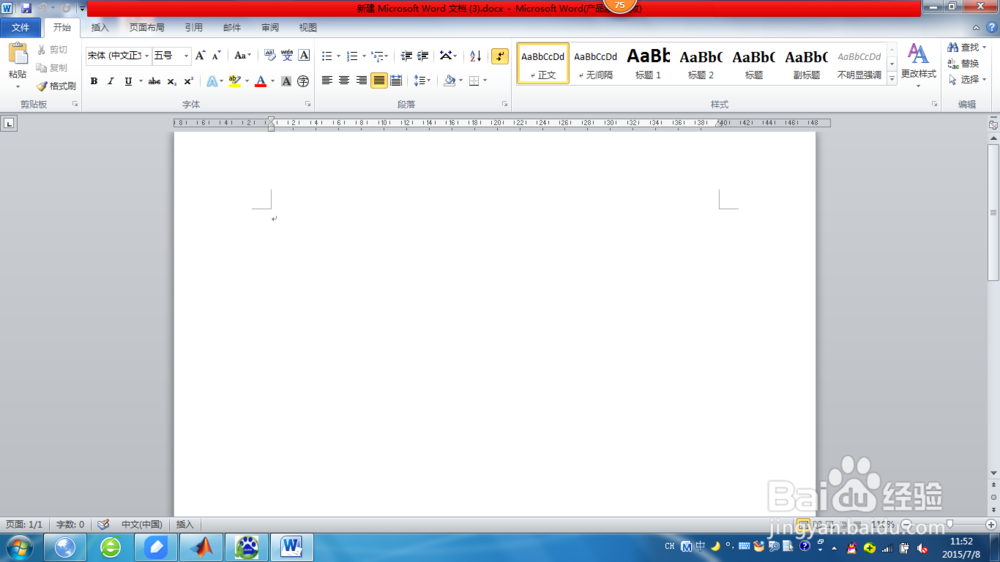Open MATLAB from the taskbar
Screen dimensions: 1000x562
(202, 547)
